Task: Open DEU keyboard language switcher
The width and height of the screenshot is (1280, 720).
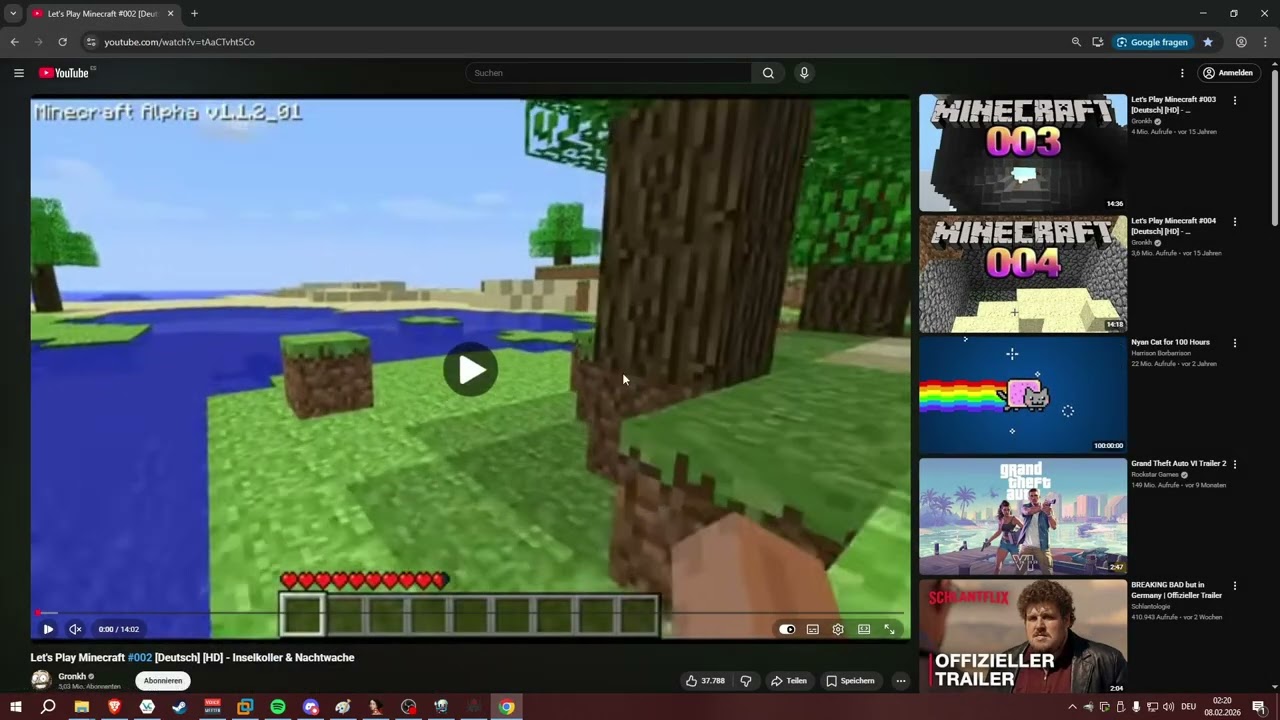Action: (x=1188, y=707)
